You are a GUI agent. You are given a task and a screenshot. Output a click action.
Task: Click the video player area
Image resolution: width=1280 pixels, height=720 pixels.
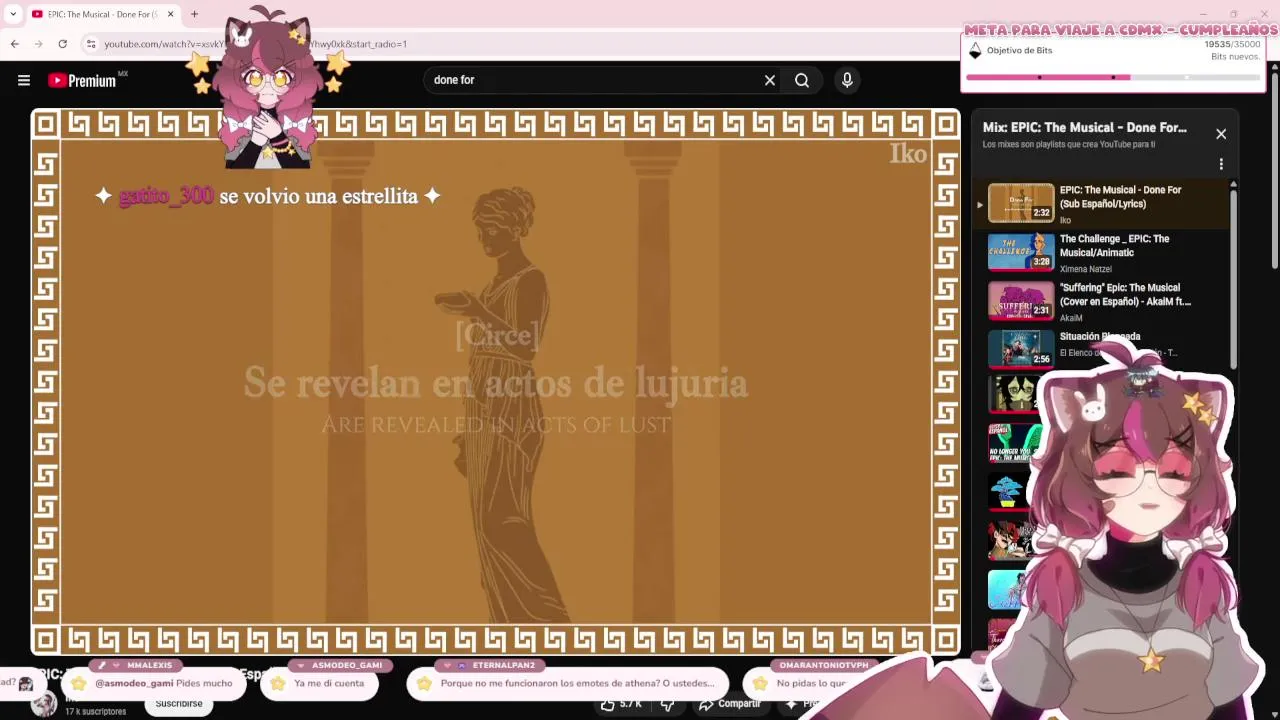click(x=495, y=380)
